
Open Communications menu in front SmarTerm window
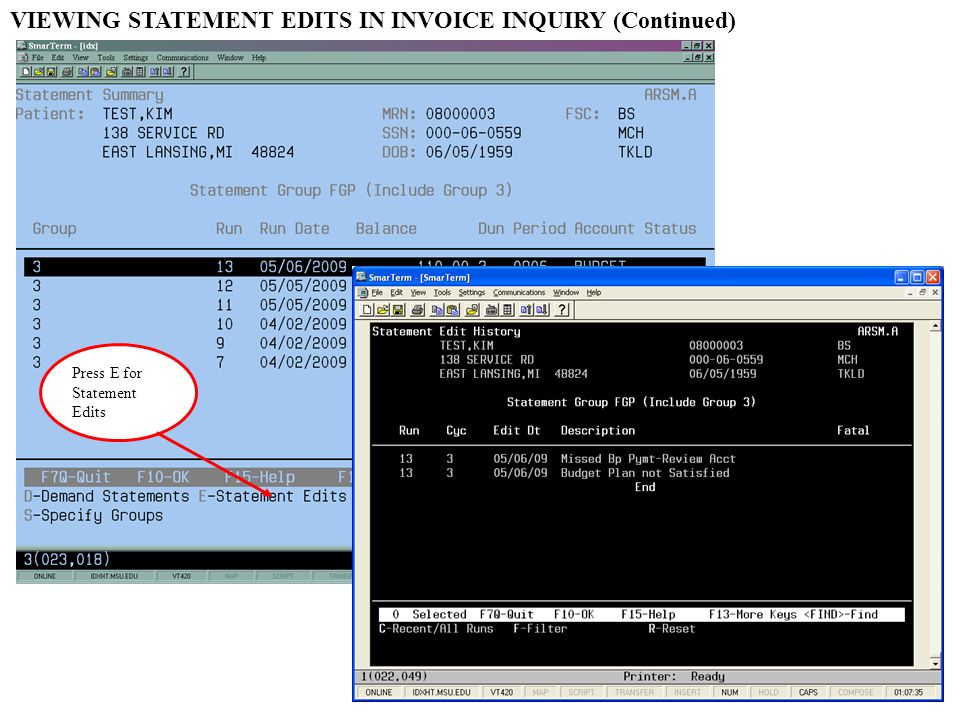point(519,293)
